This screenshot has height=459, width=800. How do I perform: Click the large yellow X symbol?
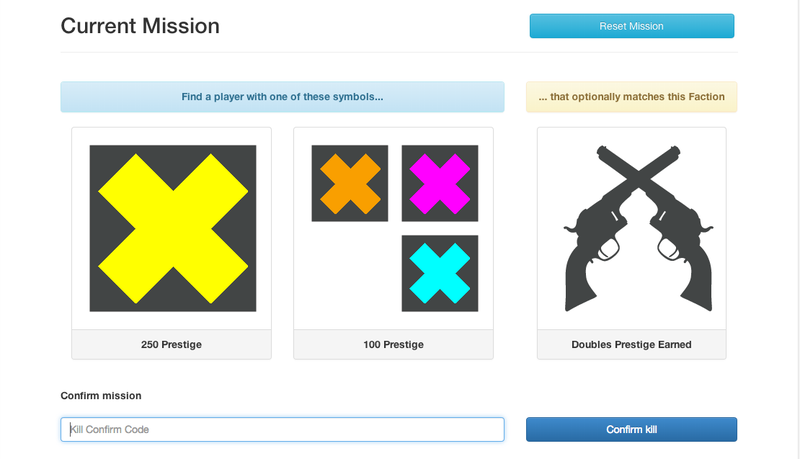[173, 228]
